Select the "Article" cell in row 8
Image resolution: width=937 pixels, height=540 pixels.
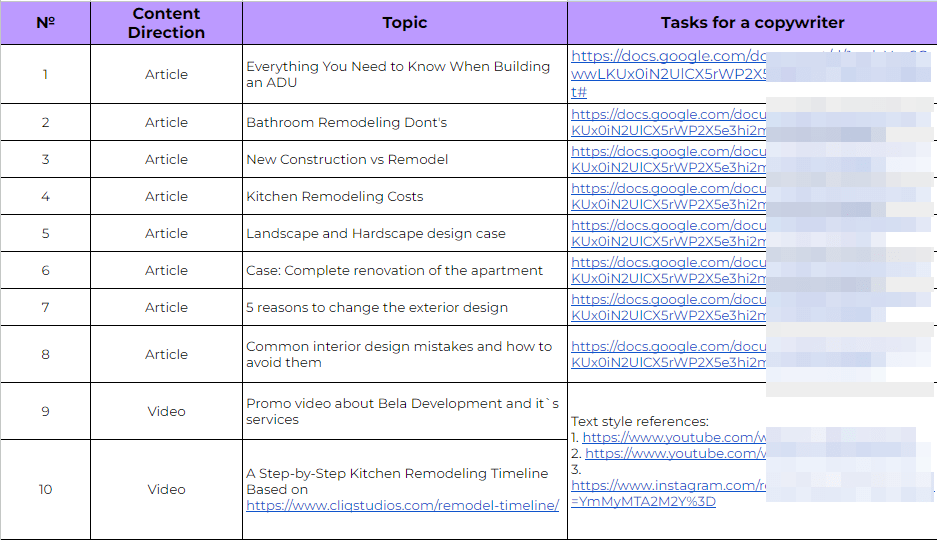167,354
